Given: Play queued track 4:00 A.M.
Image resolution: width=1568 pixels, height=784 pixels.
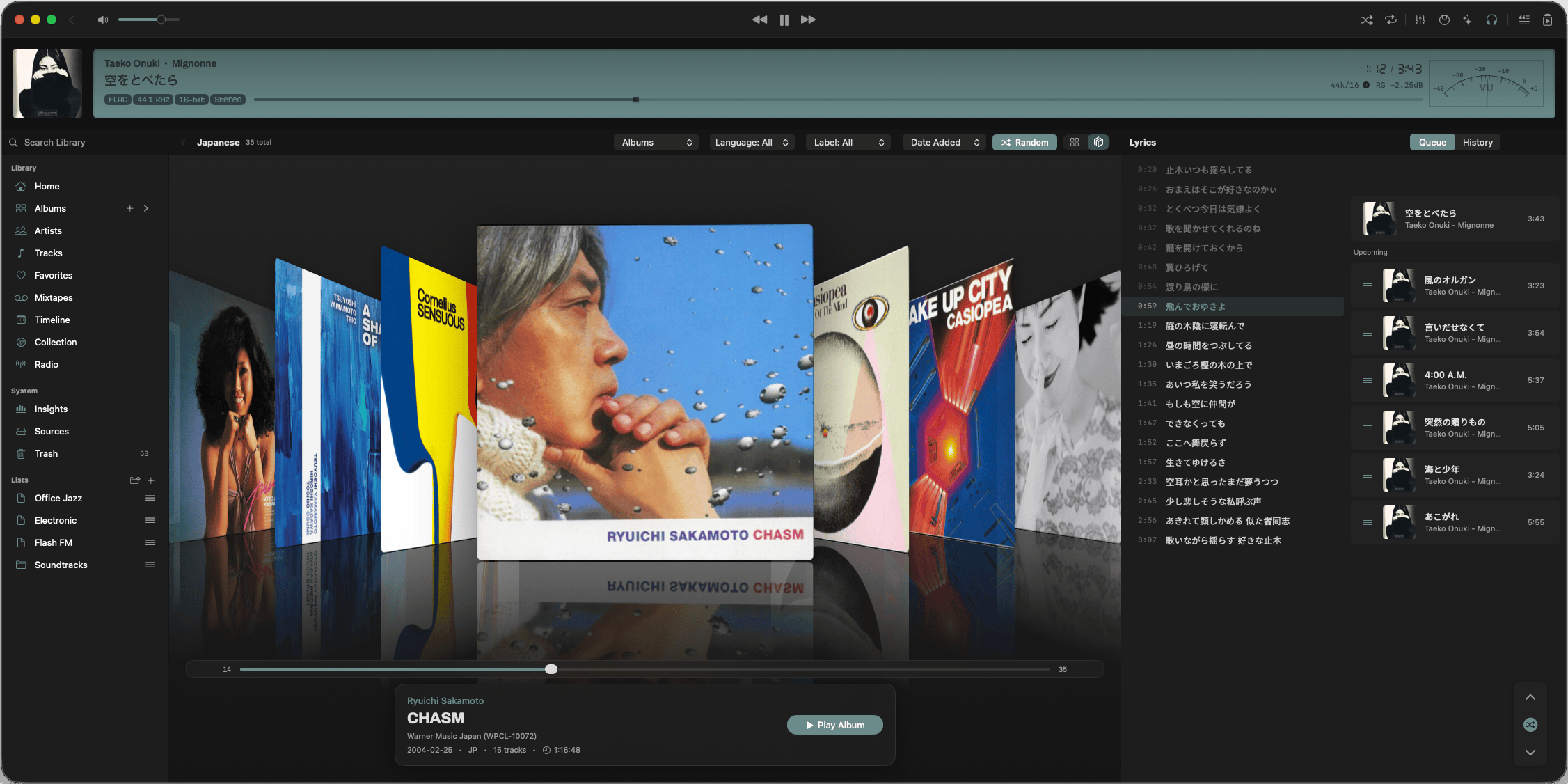Looking at the screenshot, I should pyautogui.click(x=1455, y=380).
